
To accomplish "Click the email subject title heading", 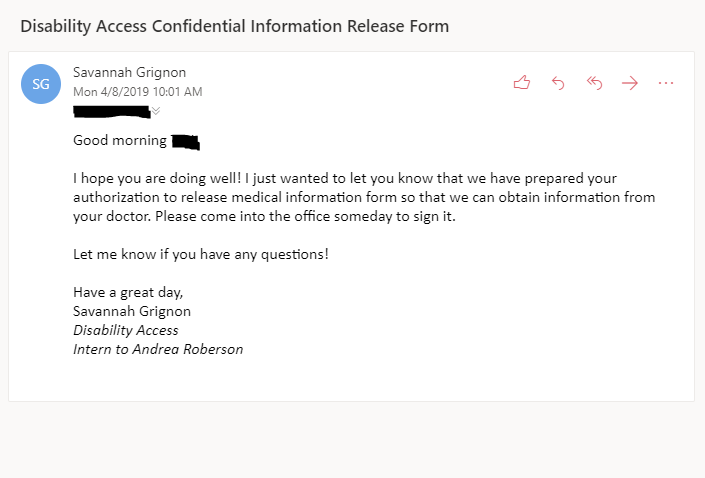I will 234,26.
